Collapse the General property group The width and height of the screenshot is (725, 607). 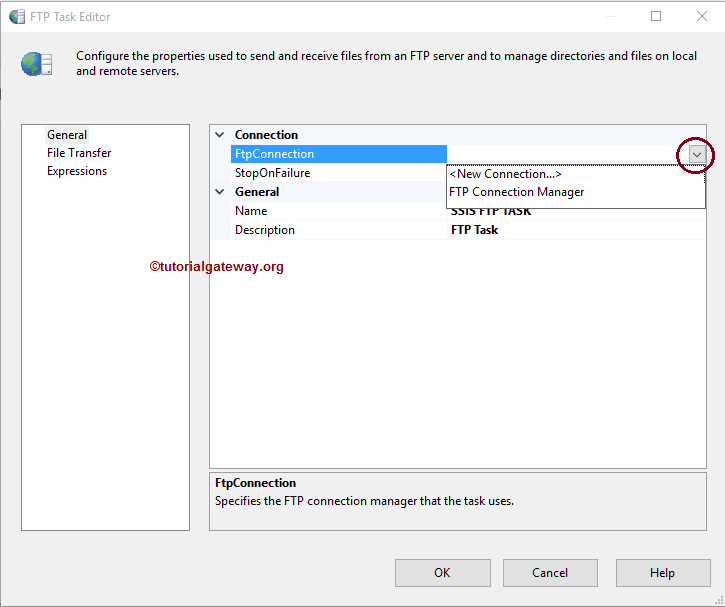coord(220,192)
